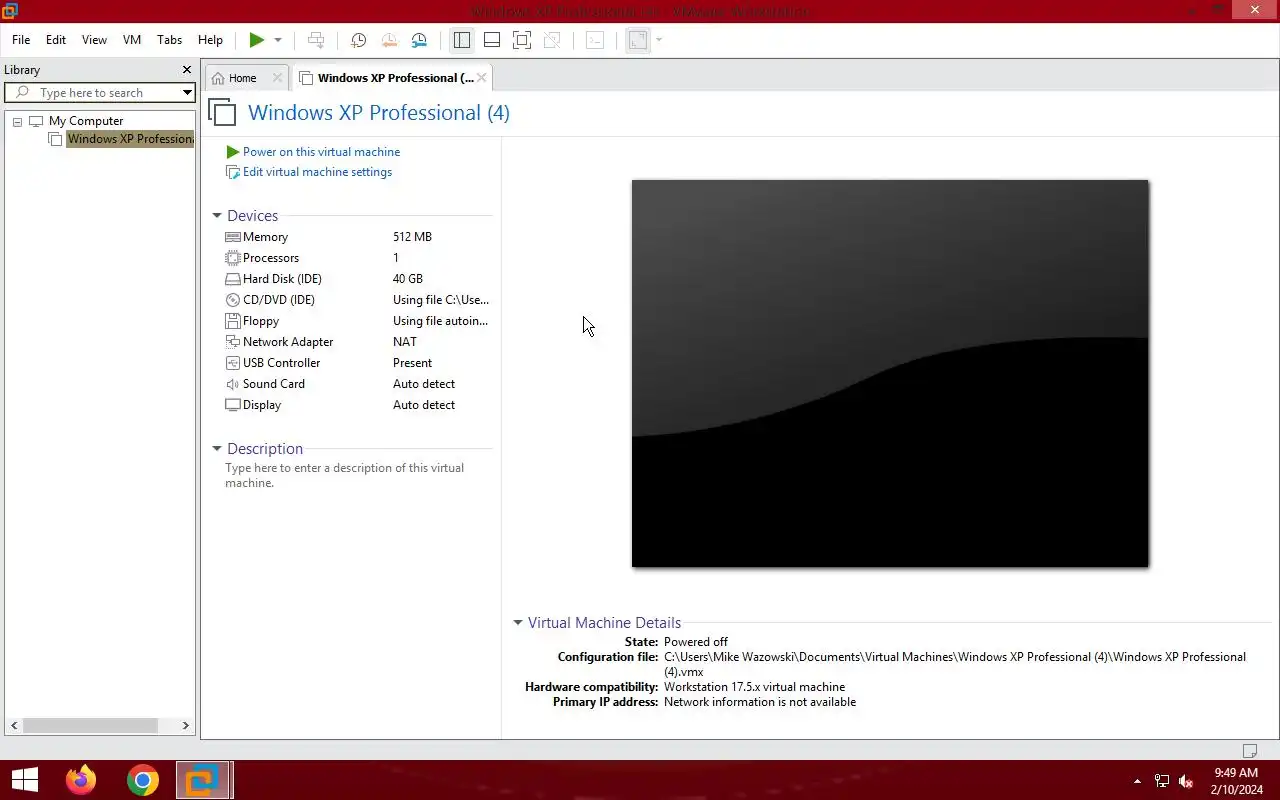Collapse the Devices section
Image resolution: width=1280 pixels, height=800 pixels.
coord(217,216)
